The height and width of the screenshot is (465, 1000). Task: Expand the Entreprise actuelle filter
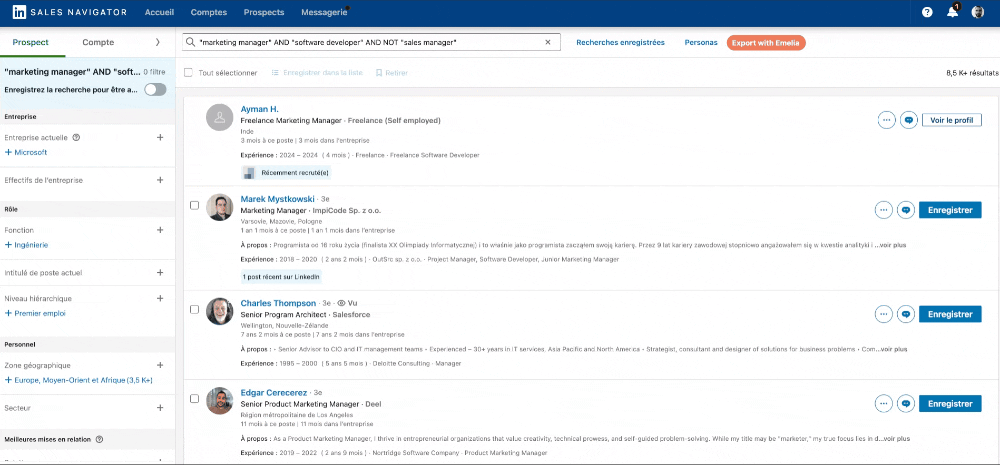(160, 137)
